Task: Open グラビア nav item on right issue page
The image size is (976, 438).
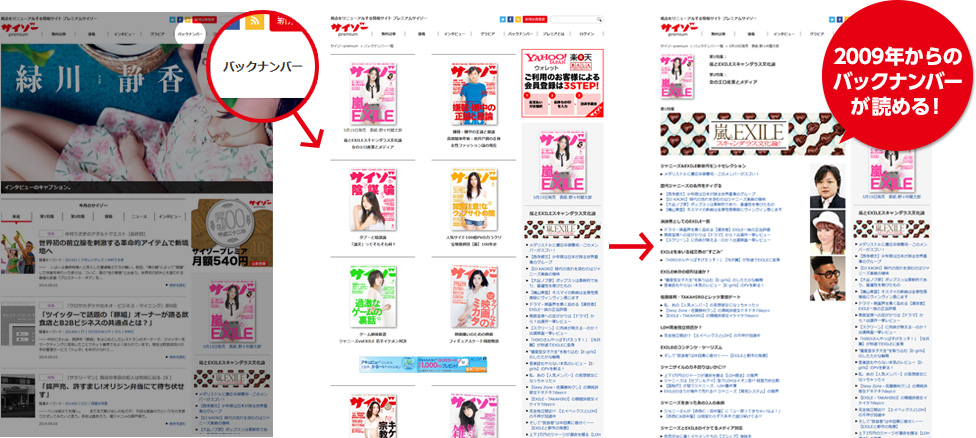Action: [816, 34]
